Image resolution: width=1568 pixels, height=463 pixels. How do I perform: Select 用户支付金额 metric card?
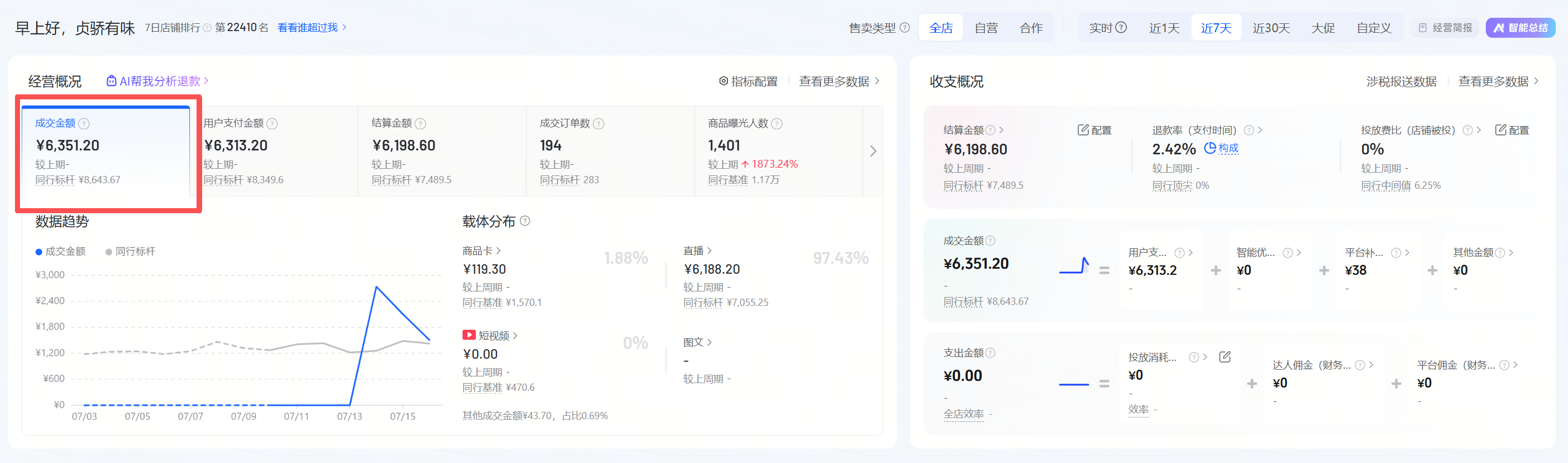tap(274, 151)
